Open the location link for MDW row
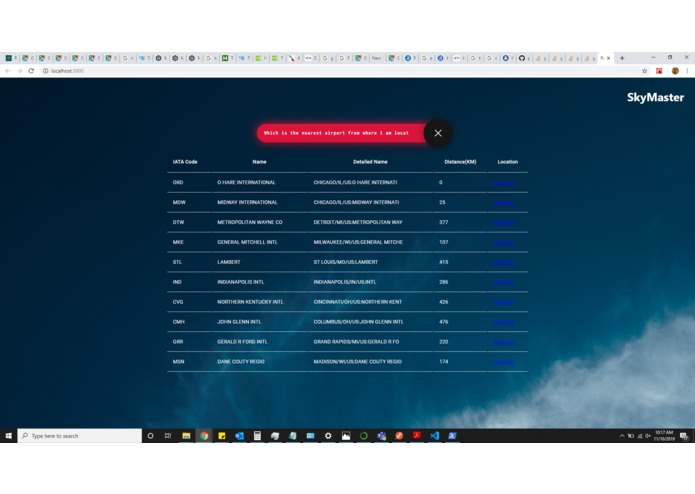Viewport: 695px width, 494px height. [504, 202]
